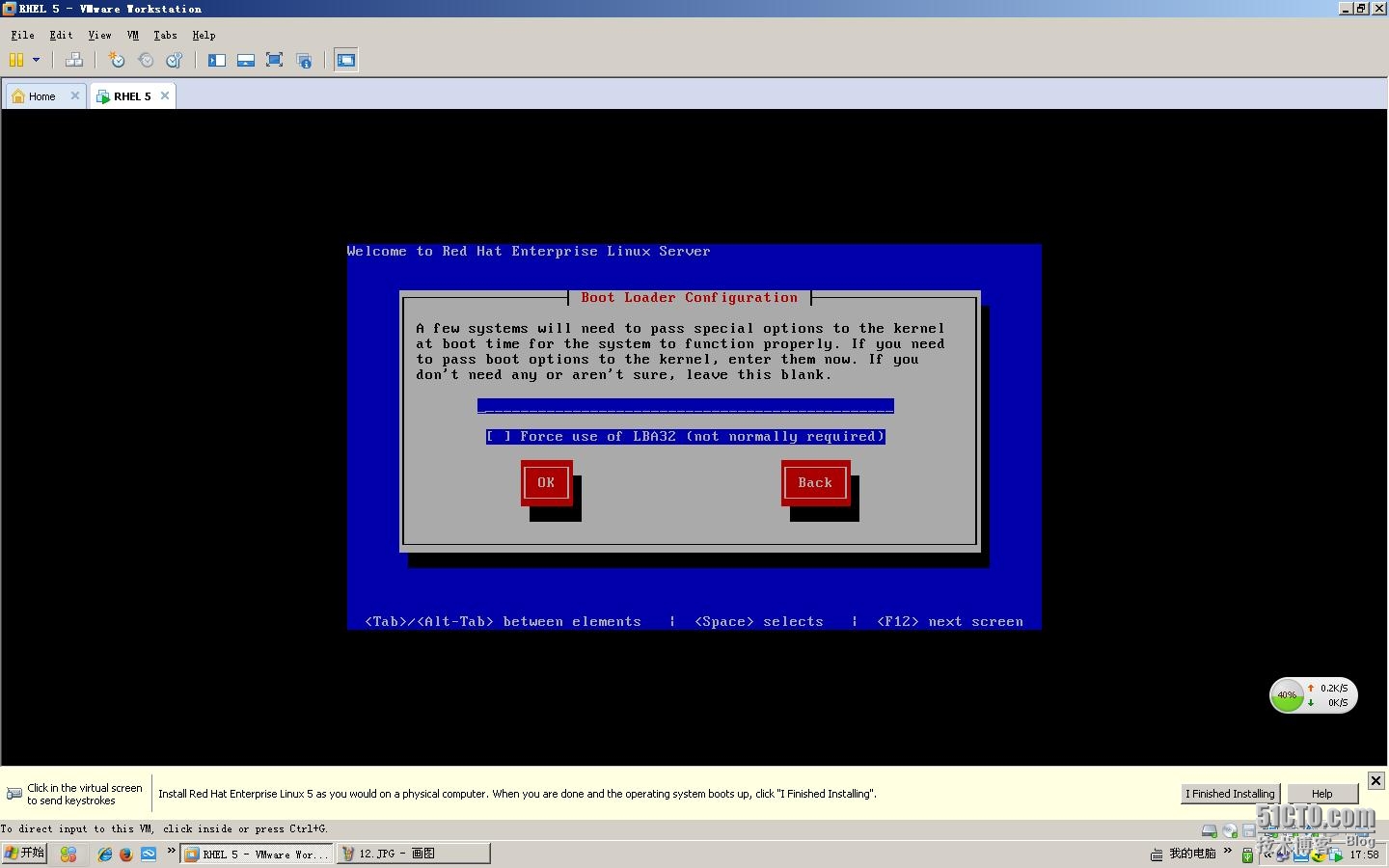1389x868 pixels.
Task: Open the Edit menu
Action: click(x=61, y=35)
